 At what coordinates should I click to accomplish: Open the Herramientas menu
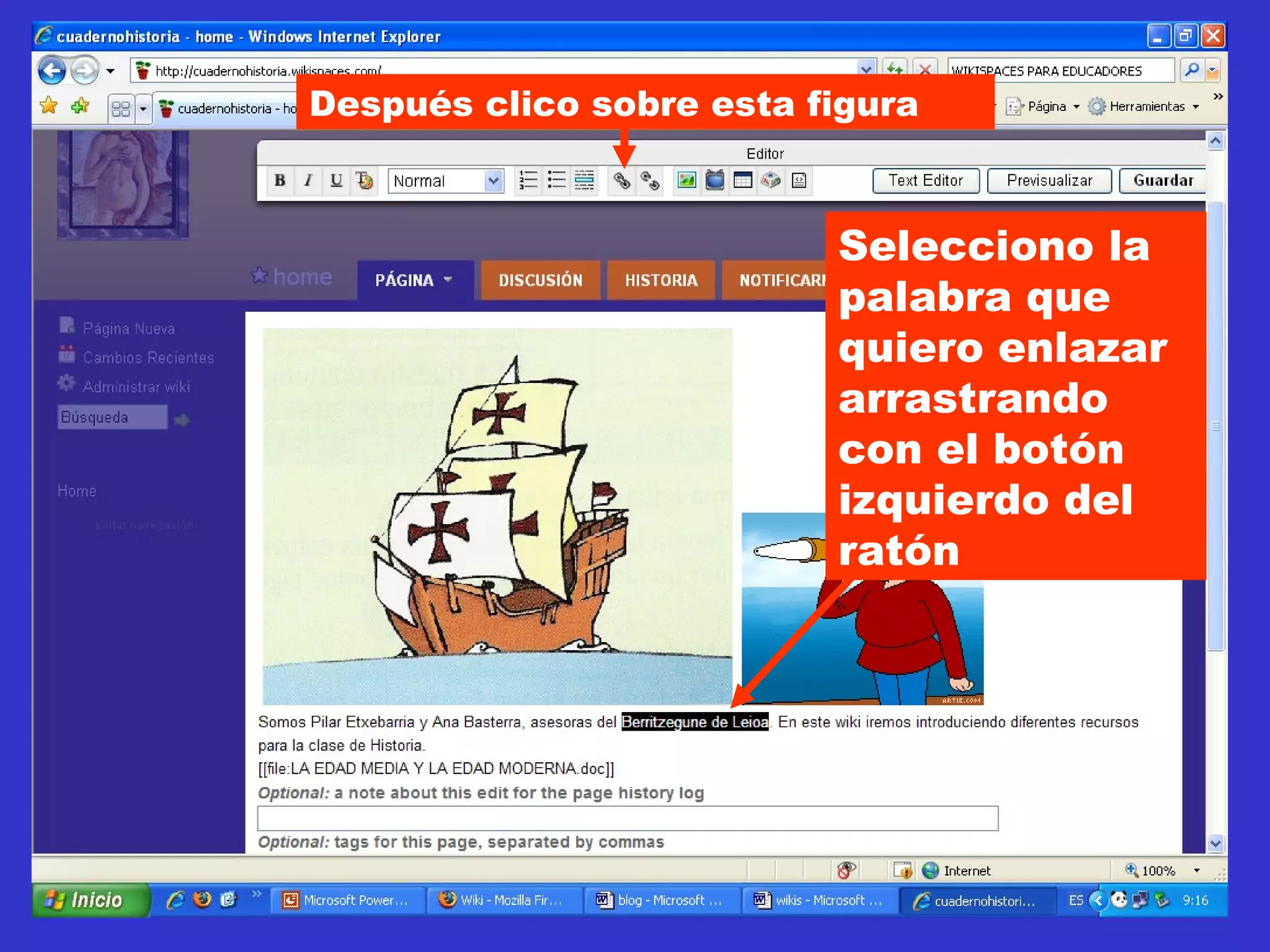(x=1144, y=107)
